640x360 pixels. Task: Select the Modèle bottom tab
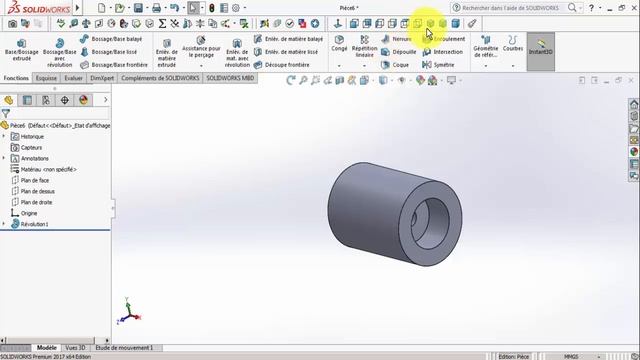pos(47,348)
